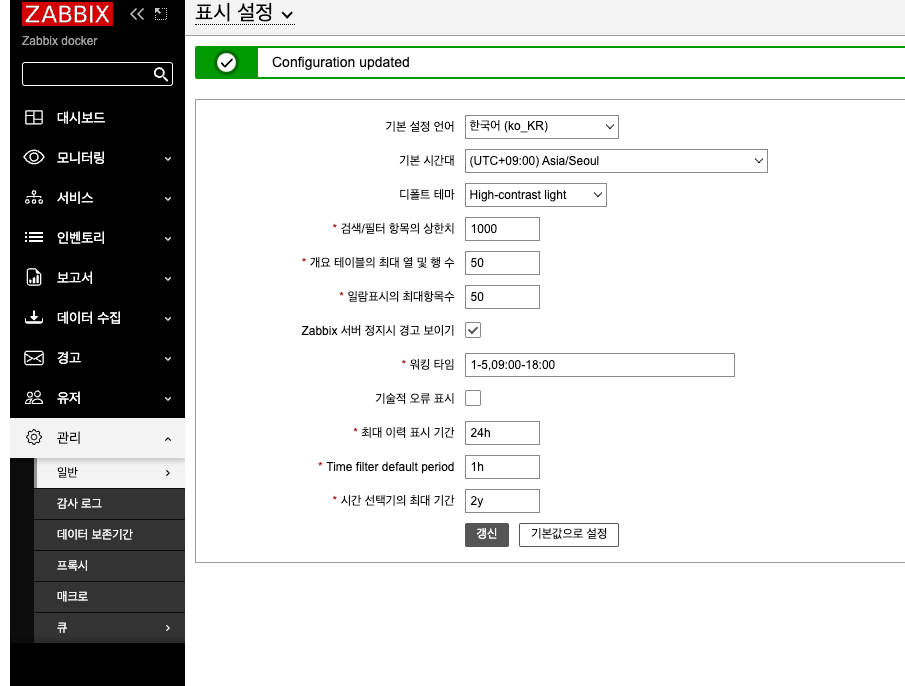
Task: Open 큐 submenu arrow
Action: [x=168, y=628]
